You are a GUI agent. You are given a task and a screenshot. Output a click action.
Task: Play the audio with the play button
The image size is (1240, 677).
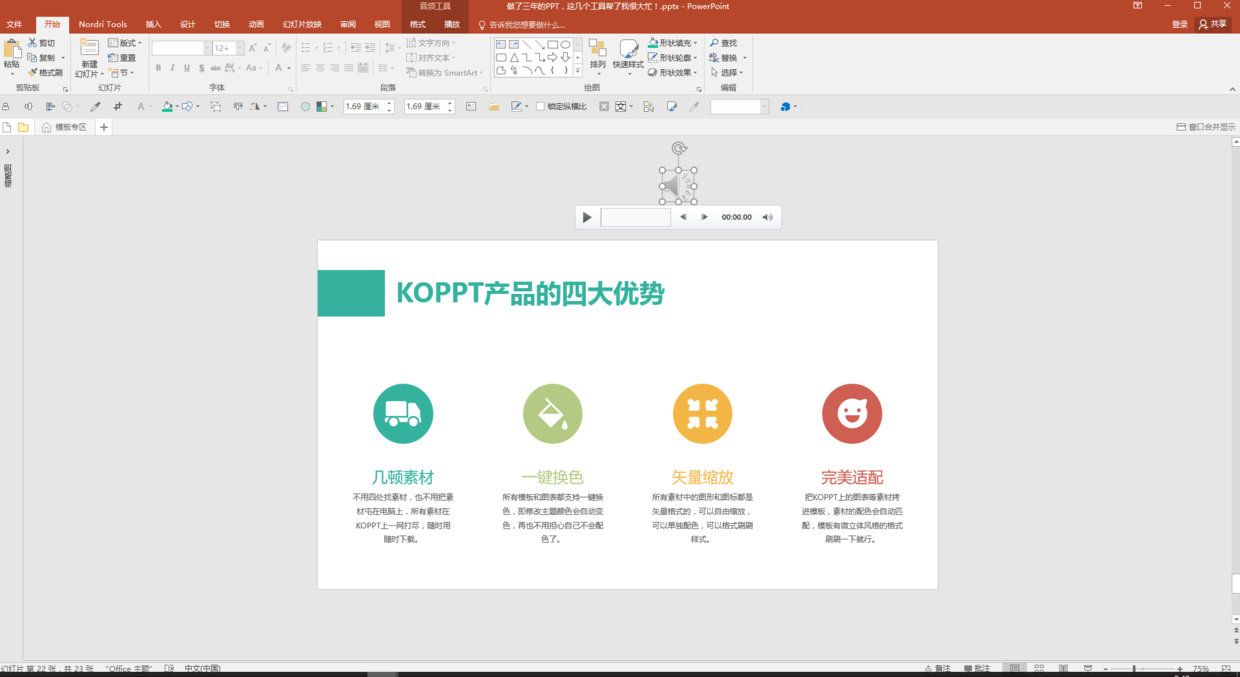click(587, 217)
